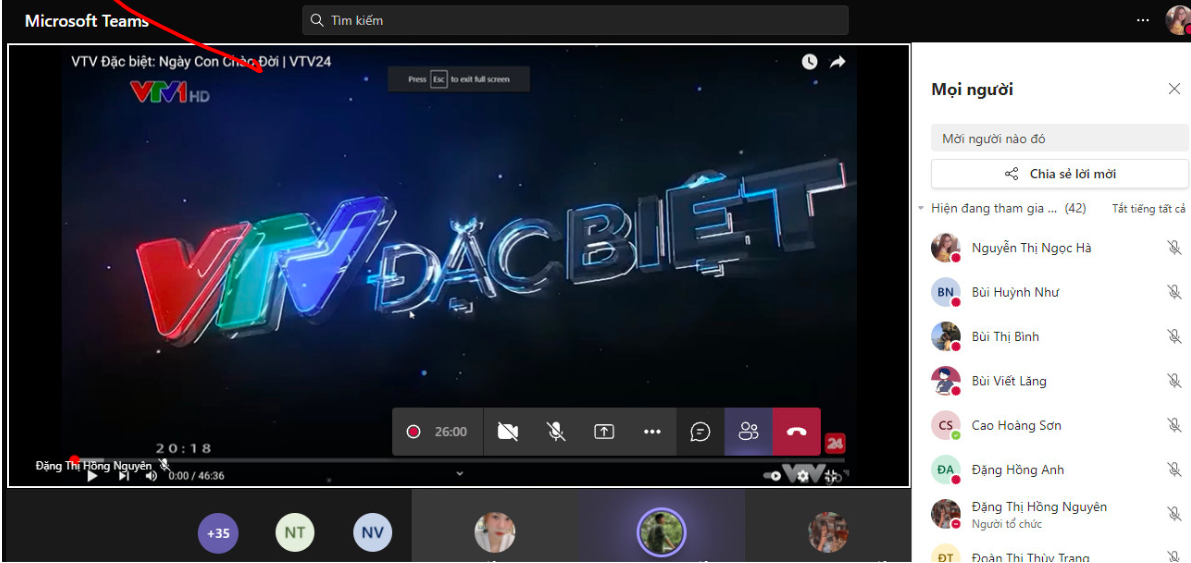Image resolution: width=1191 pixels, height=563 pixels.
Task: Click the Microsoft Teams title
Action: pyautogui.click(x=87, y=21)
